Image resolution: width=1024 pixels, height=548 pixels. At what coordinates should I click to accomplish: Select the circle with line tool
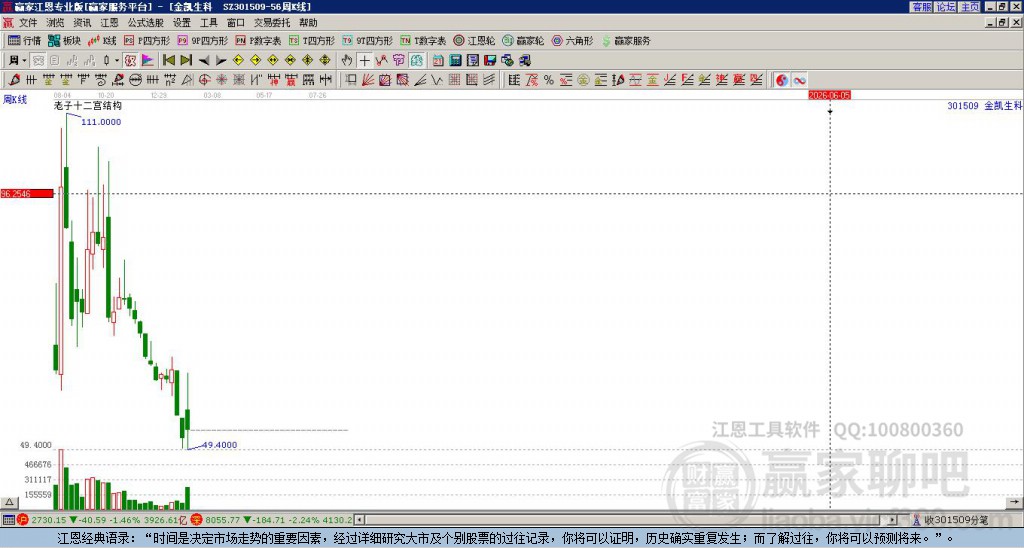click(135, 80)
